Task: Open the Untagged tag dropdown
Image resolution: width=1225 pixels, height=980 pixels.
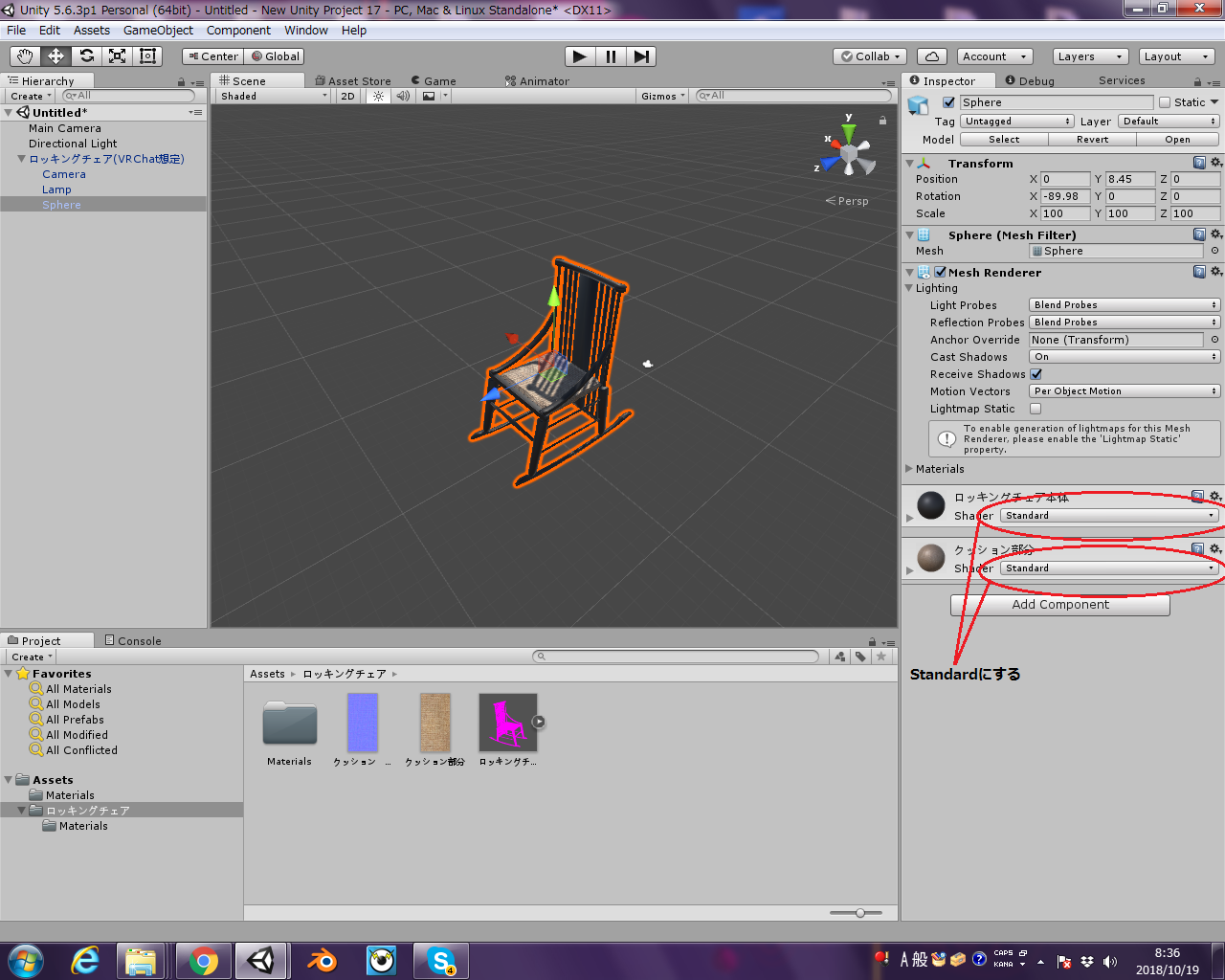Action: tap(1016, 121)
